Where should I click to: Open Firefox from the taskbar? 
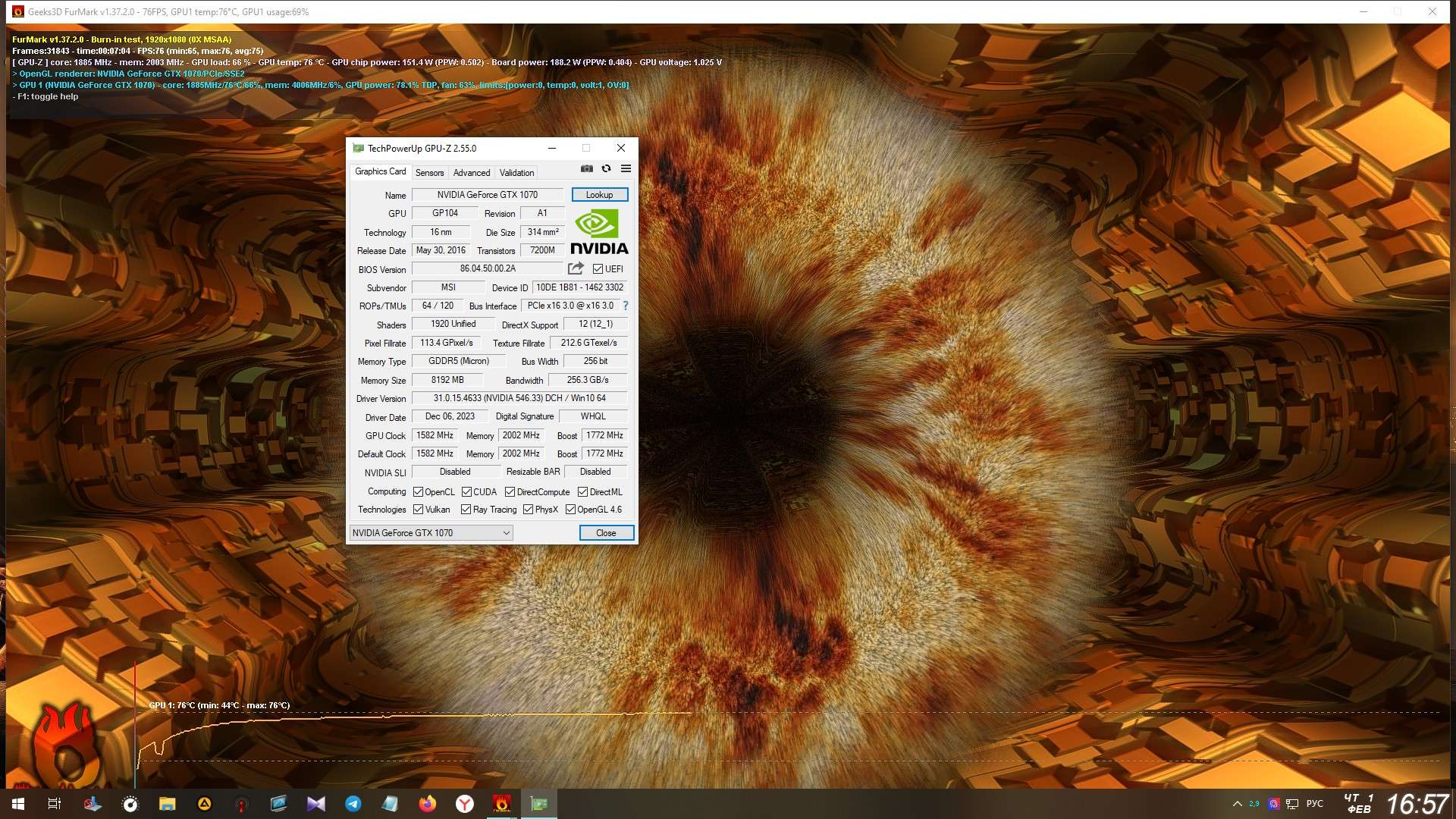427,804
